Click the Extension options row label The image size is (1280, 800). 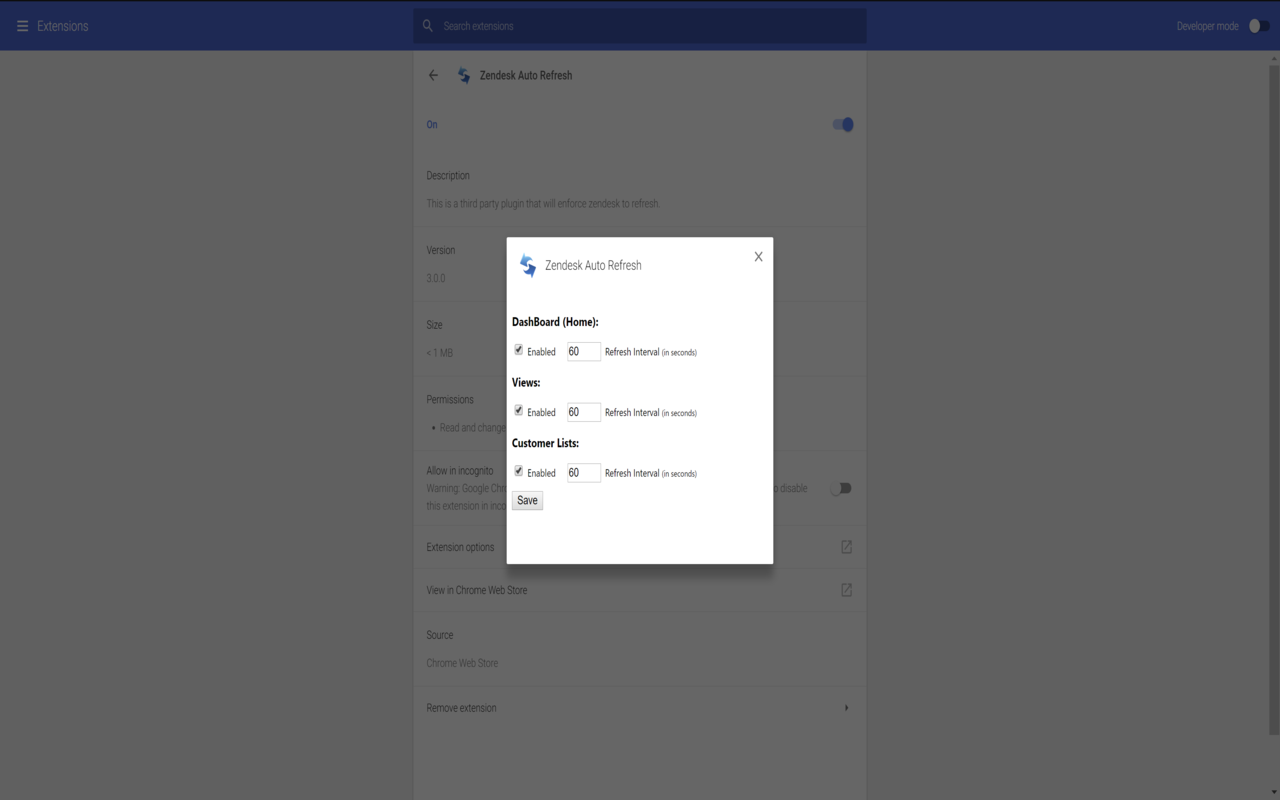point(460,547)
